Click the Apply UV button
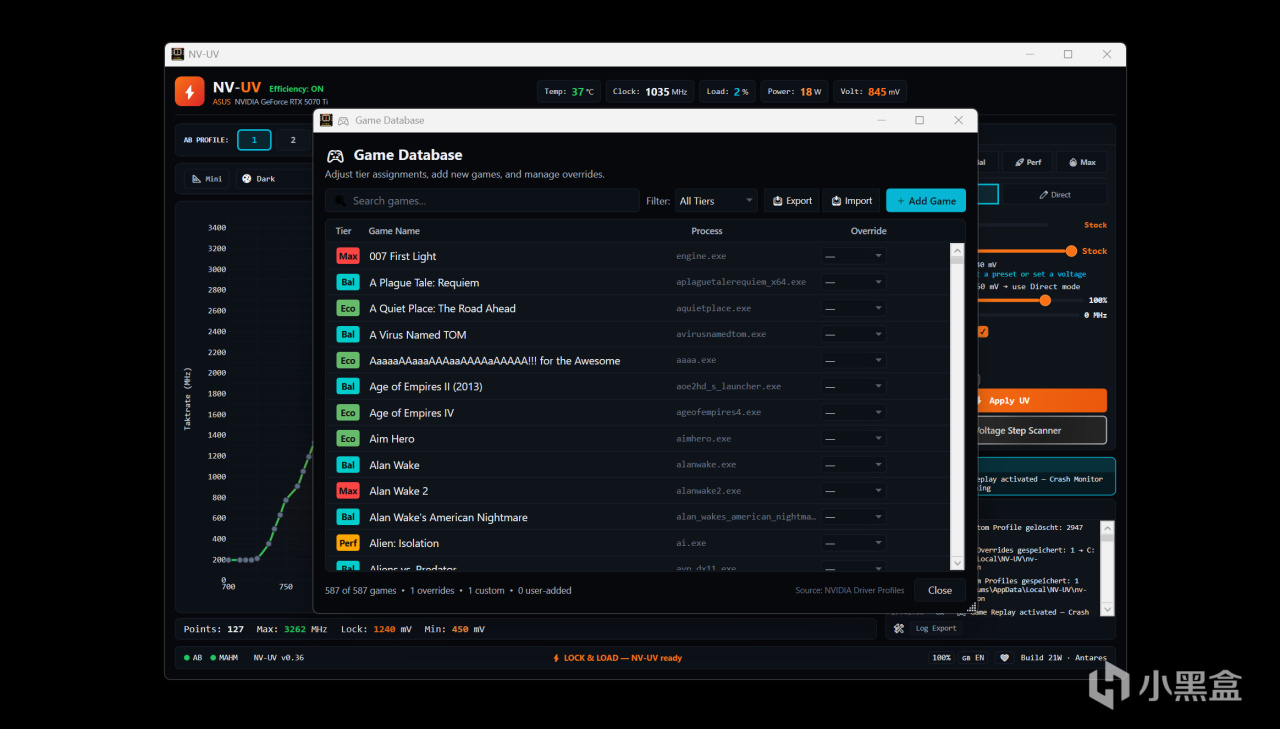Viewport: 1280px width, 729px height. click(x=1040, y=401)
